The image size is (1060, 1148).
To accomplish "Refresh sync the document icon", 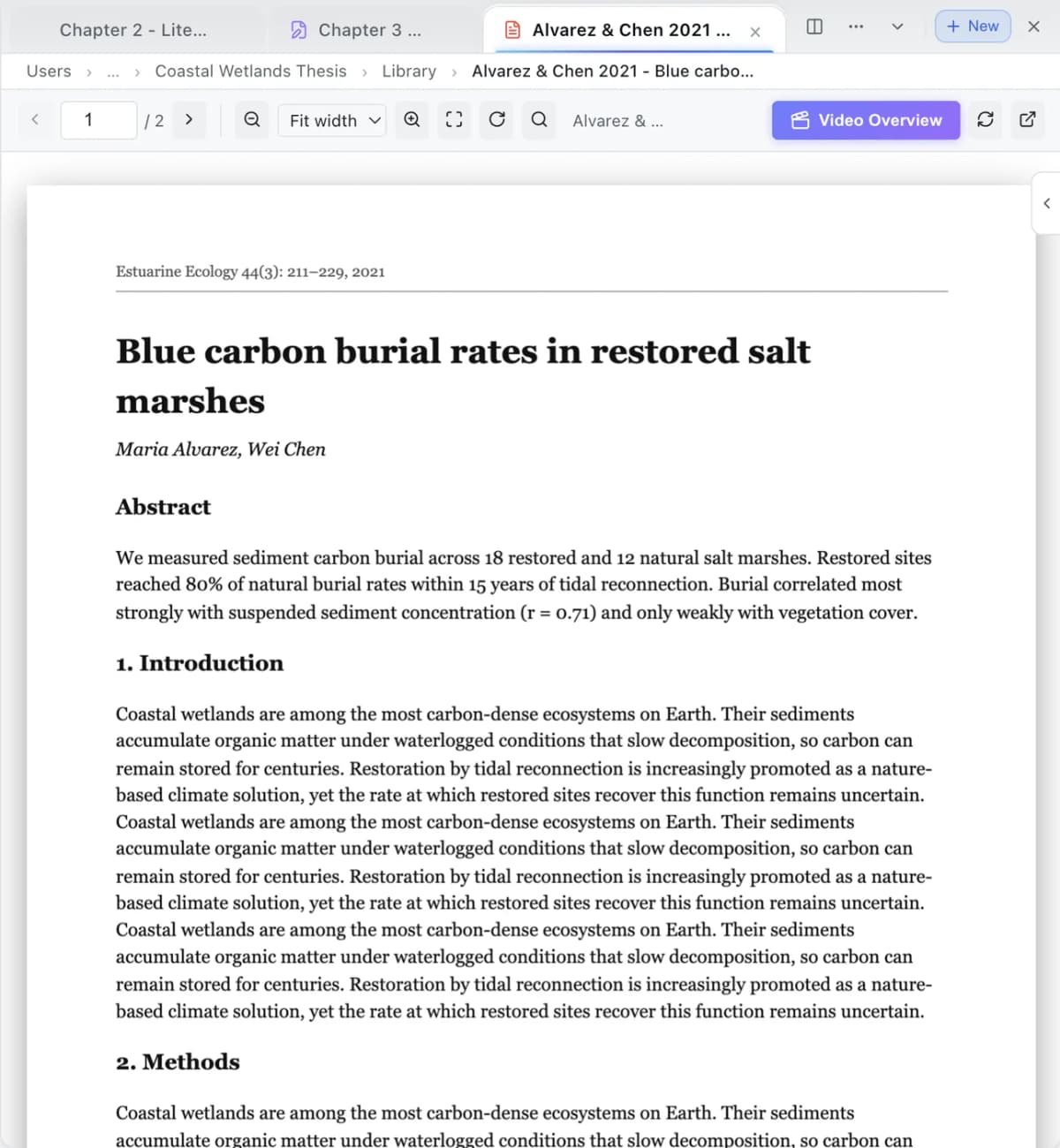I will [x=985, y=119].
